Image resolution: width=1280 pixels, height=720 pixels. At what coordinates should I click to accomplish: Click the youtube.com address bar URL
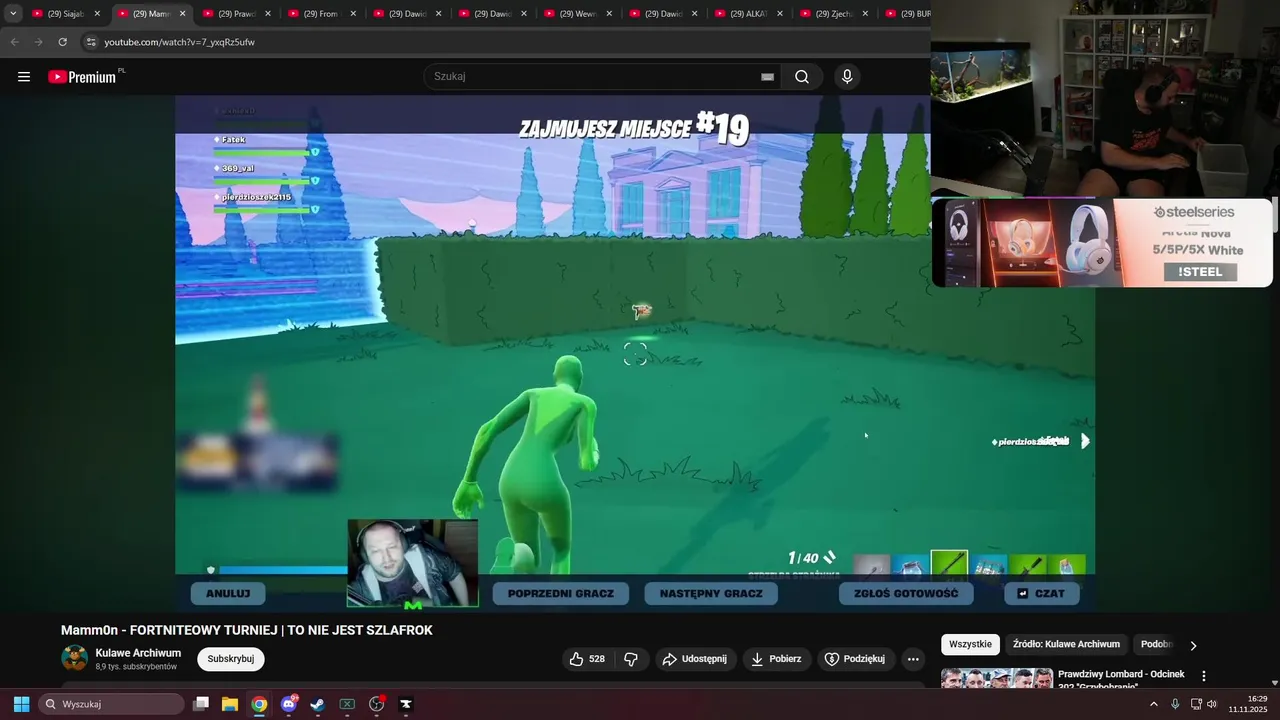pos(180,42)
